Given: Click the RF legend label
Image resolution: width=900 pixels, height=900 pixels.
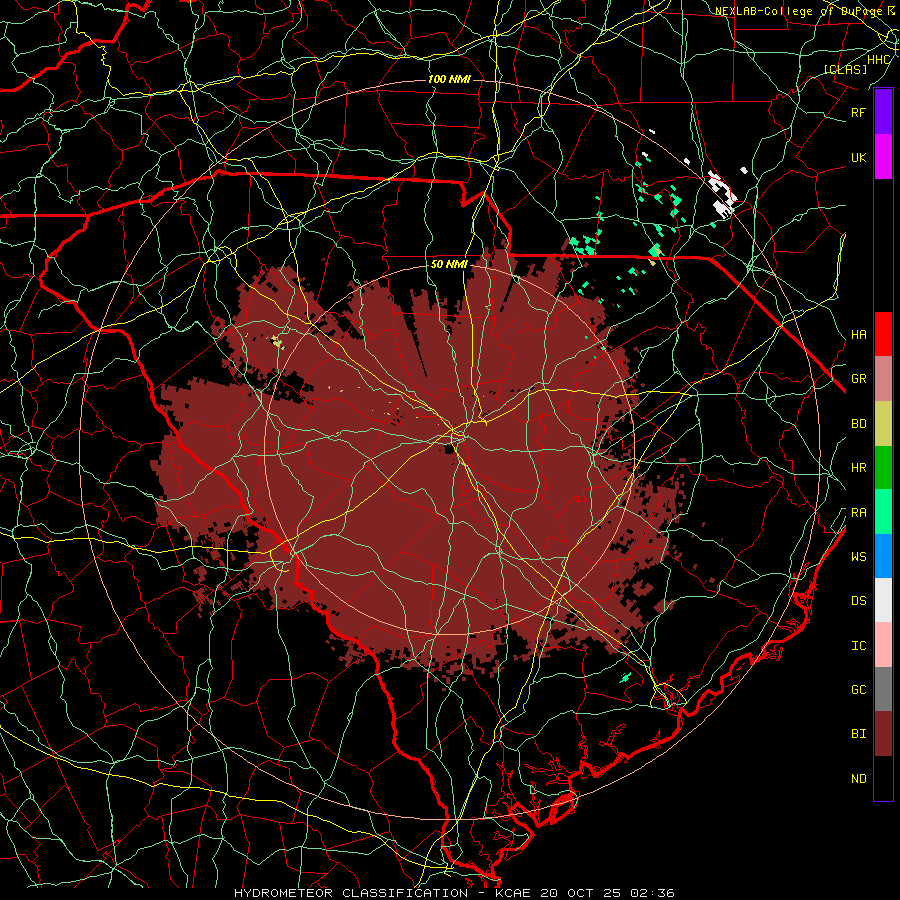Looking at the screenshot, I should coord(858,113).
